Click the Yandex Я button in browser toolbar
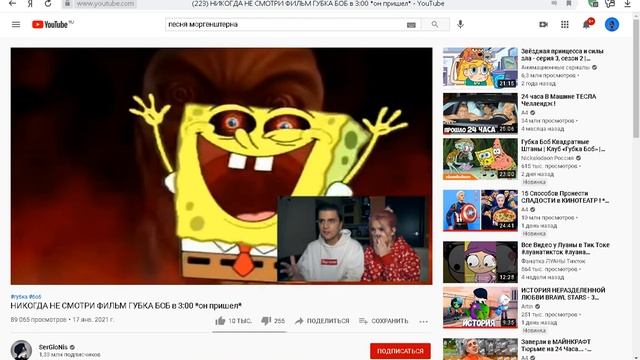 click(30, 4)
